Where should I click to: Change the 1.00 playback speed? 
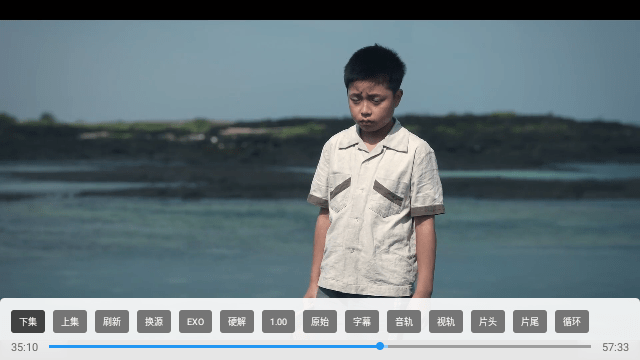pos(278,322)
